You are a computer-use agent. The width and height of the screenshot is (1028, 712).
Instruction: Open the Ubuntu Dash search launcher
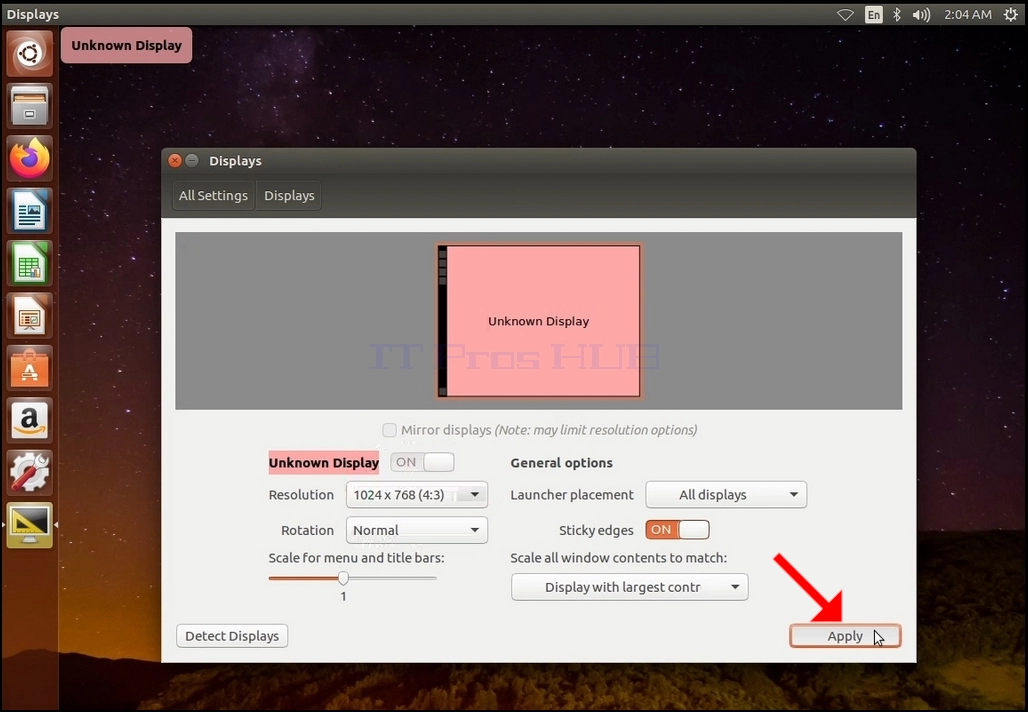click(30, 53)
